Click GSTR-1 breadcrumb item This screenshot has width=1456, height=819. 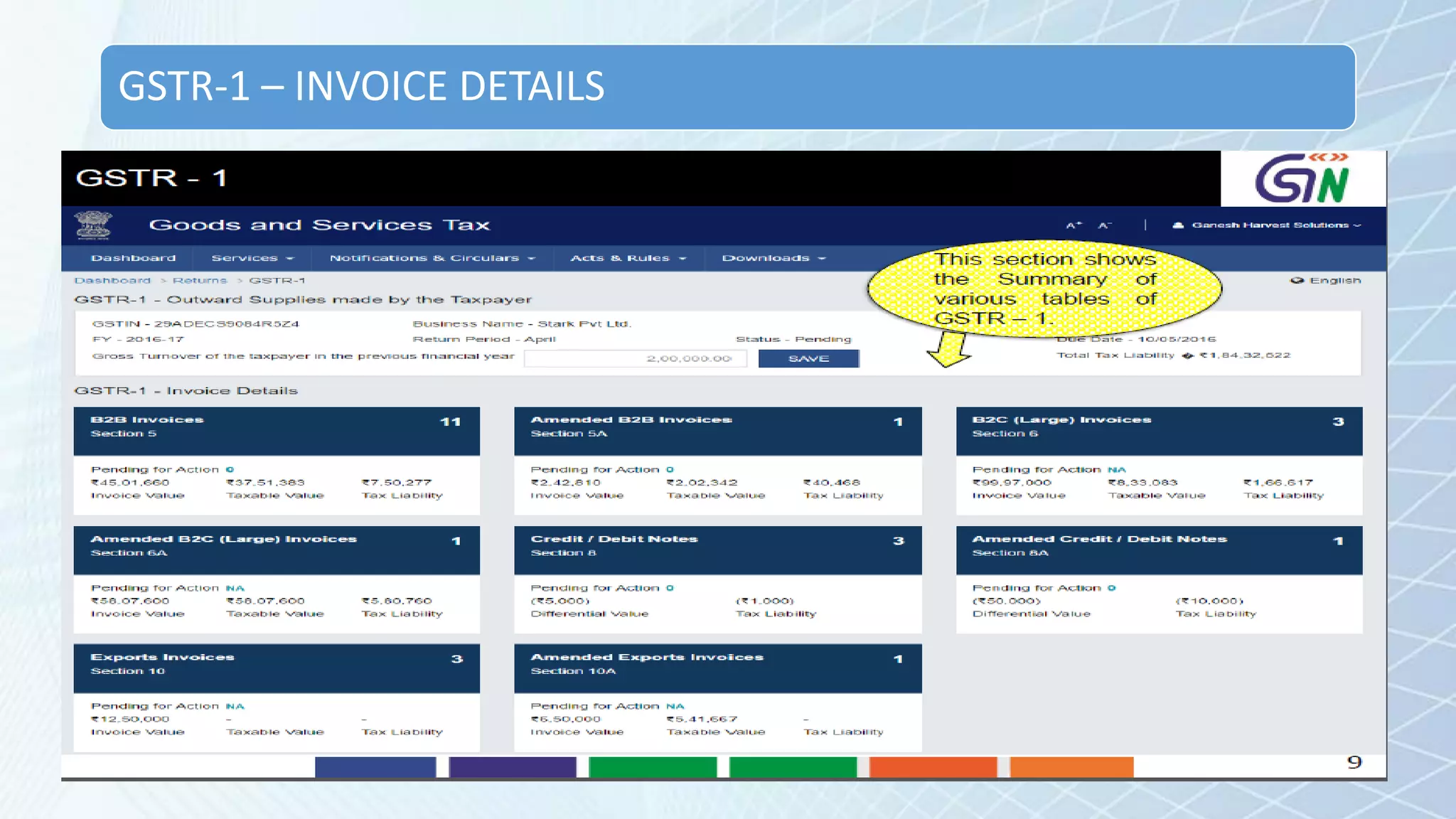[277, 281]
